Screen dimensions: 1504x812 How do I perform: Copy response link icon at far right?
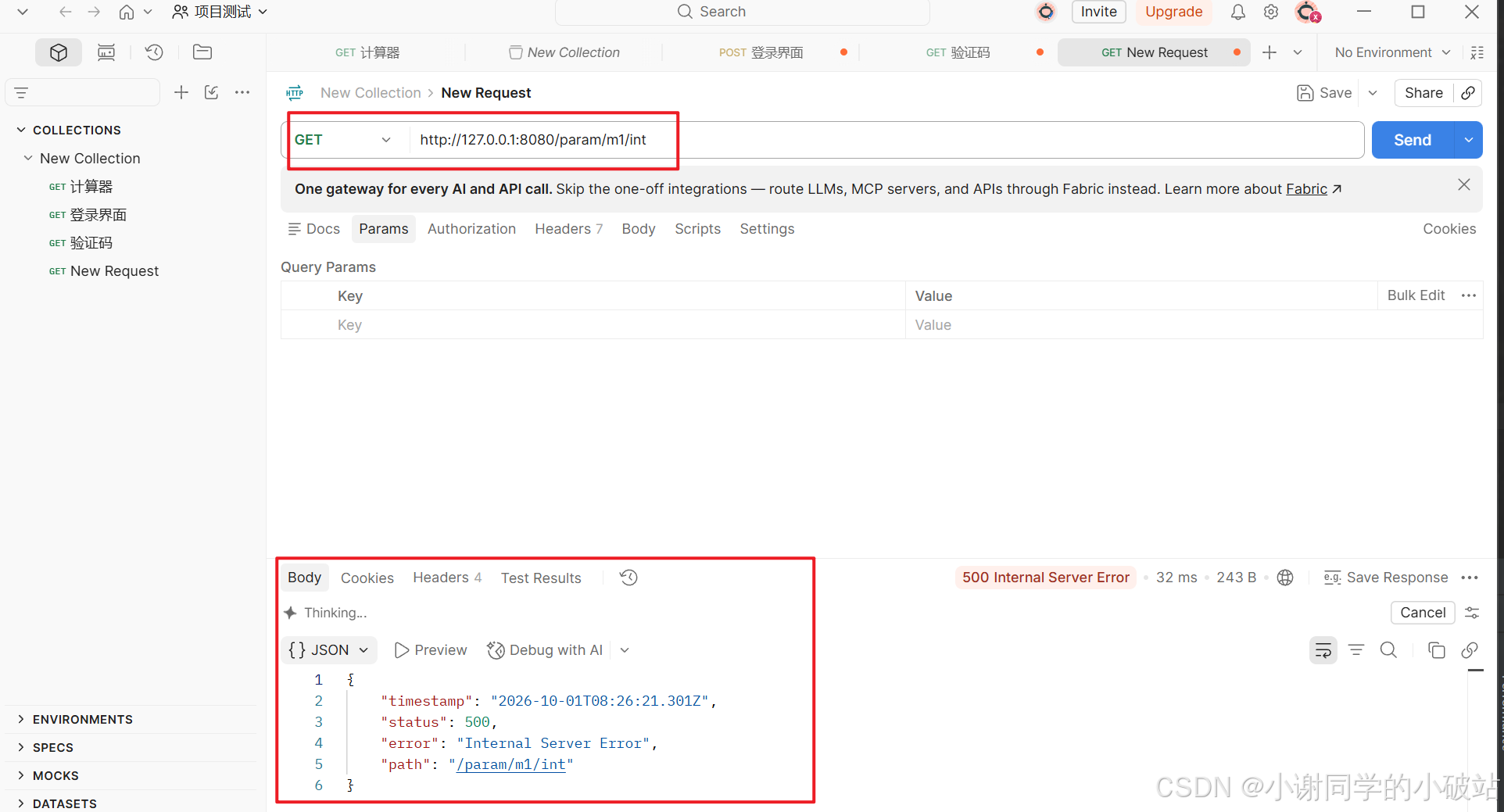(x=1470, y=650)
